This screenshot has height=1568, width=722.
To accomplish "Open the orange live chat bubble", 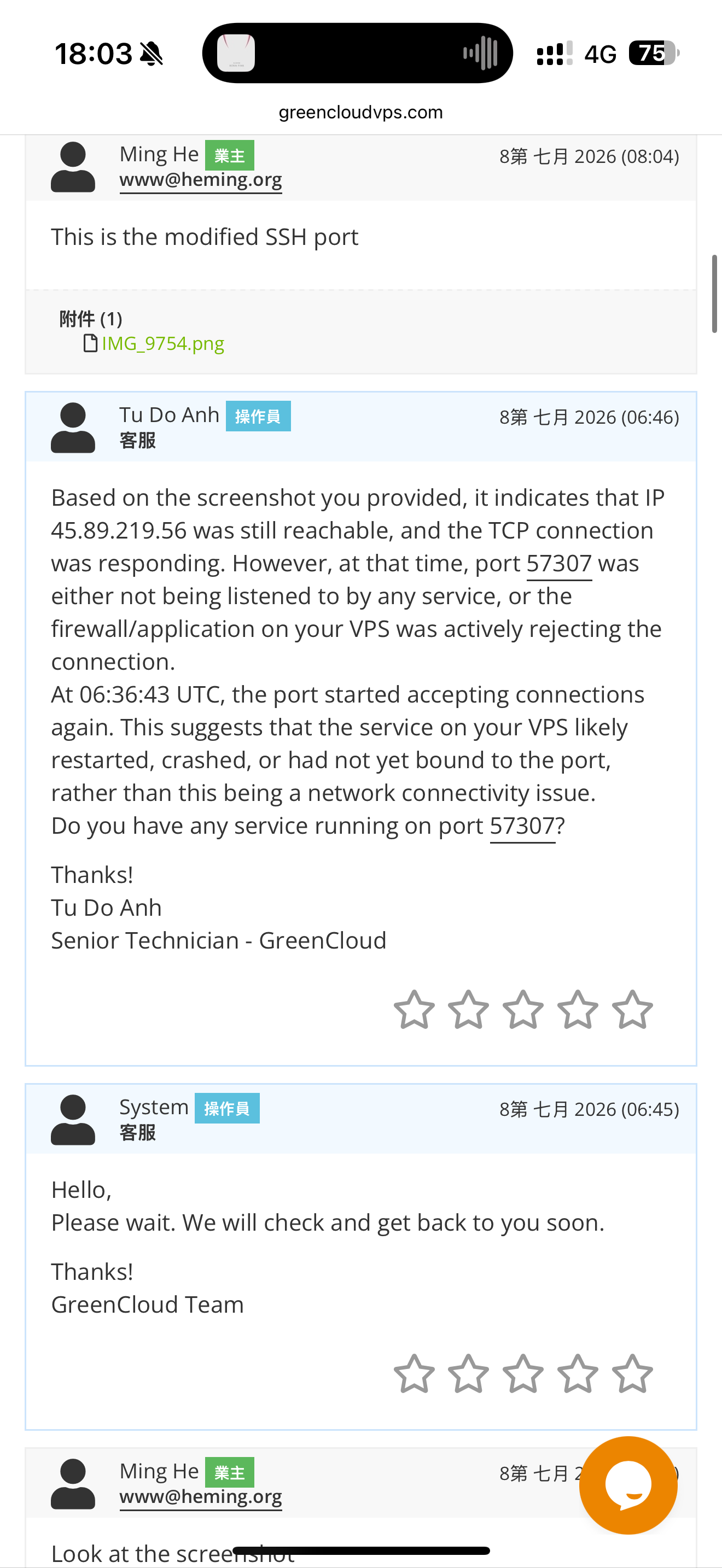I will [627, 1485].
